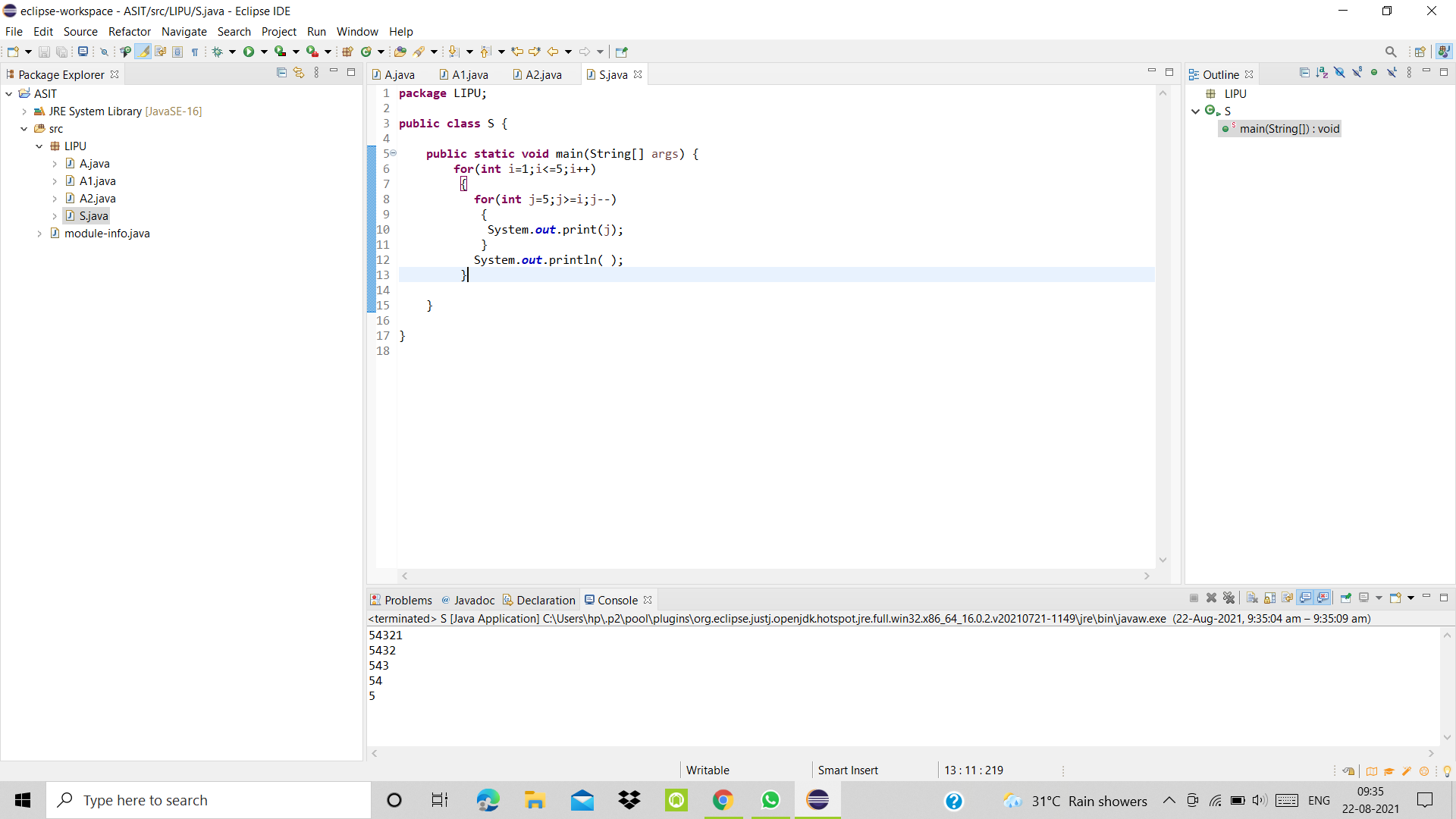The image size is (1456, 819).
Task: Open WhatsApp from the taskbar
Action: click(x=770, y=800)
